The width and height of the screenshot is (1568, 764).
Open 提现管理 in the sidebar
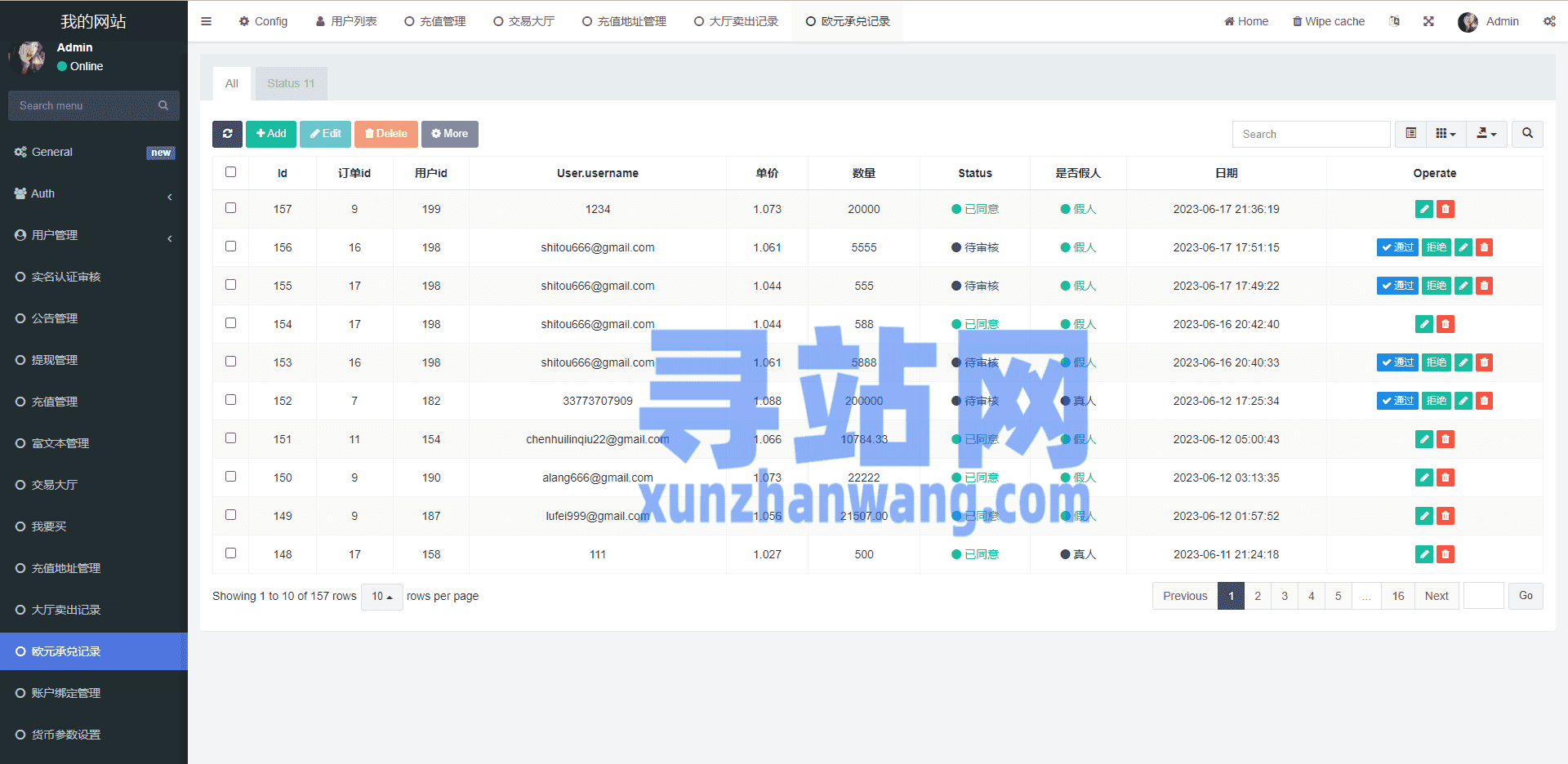coord(94,360)
